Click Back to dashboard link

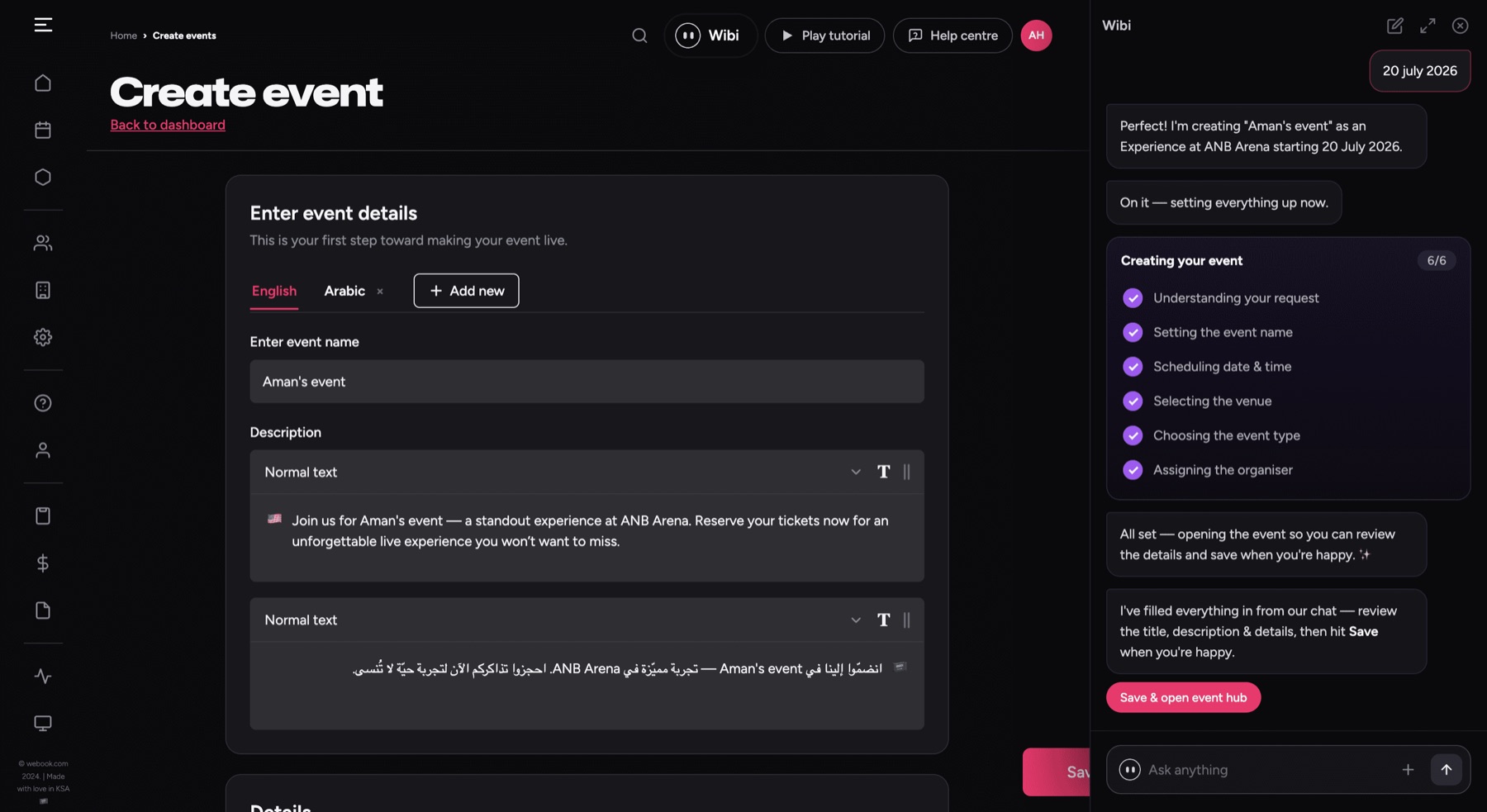point(168,125)
